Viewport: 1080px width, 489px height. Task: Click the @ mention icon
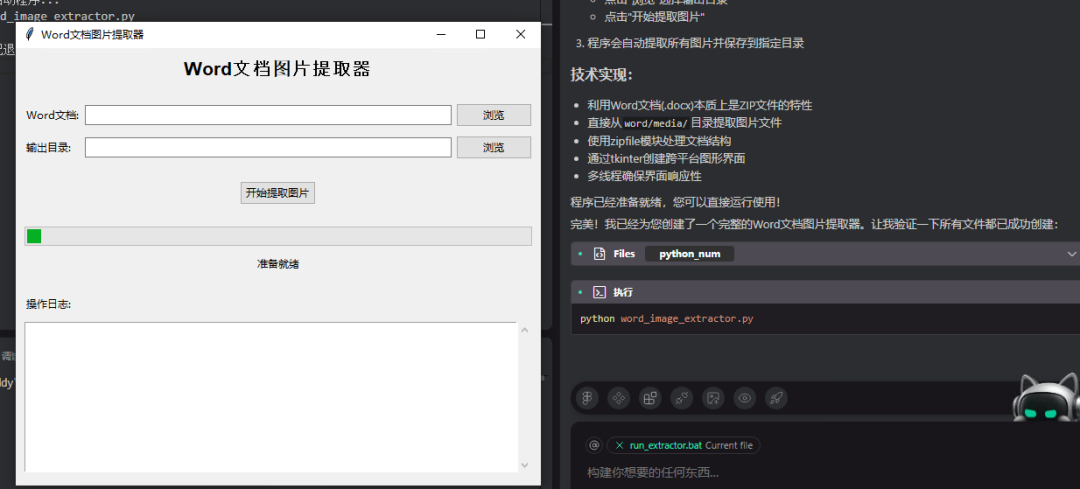(594, 446)
